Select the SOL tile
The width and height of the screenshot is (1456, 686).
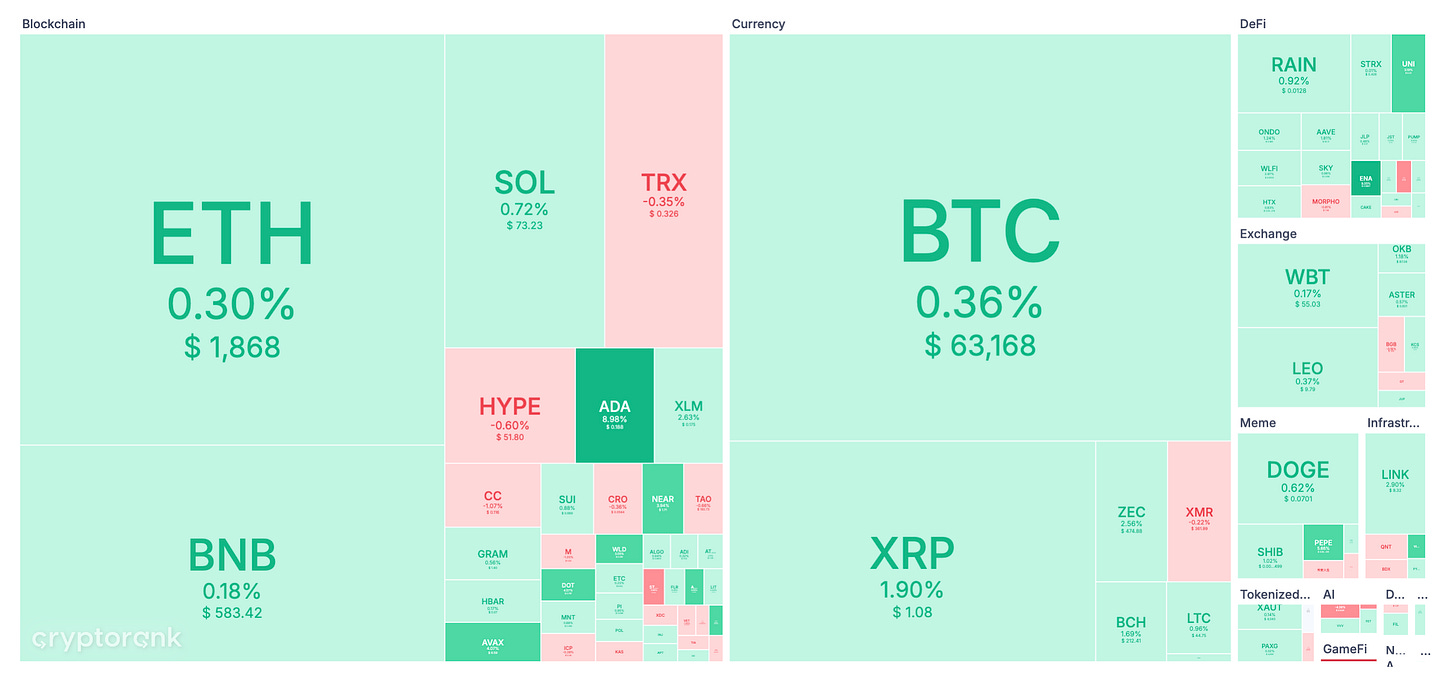[x=524, y=191]
